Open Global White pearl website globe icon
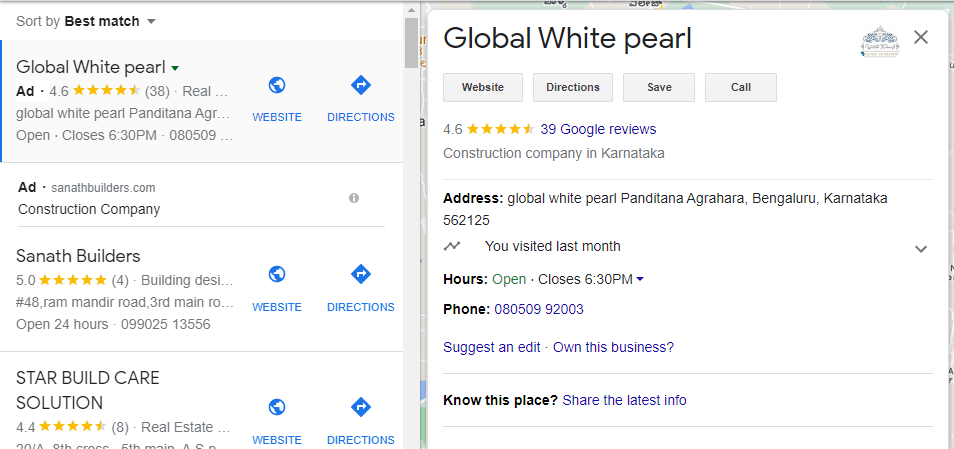The height and width of the screenshot is (449, 954). coord(277,85)
